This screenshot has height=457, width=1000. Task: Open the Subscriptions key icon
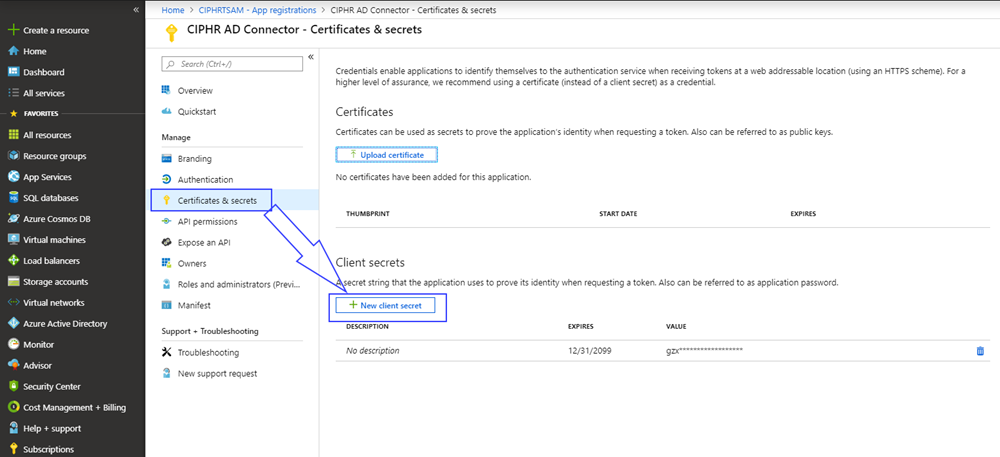13,449
